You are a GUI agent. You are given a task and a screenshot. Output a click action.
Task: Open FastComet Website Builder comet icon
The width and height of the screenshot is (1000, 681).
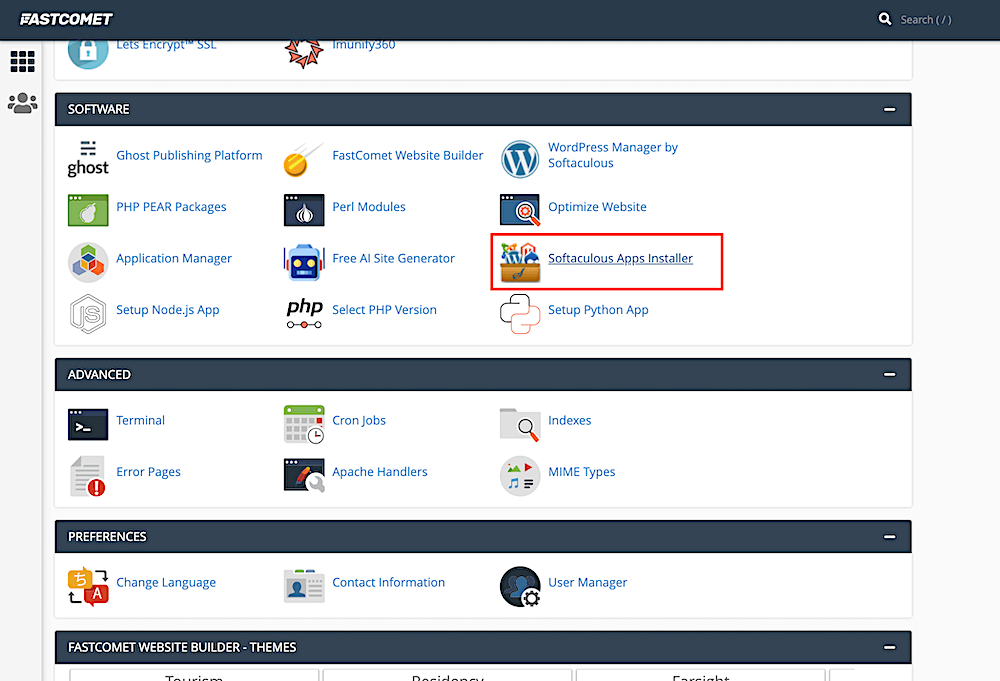coord(304,159)
